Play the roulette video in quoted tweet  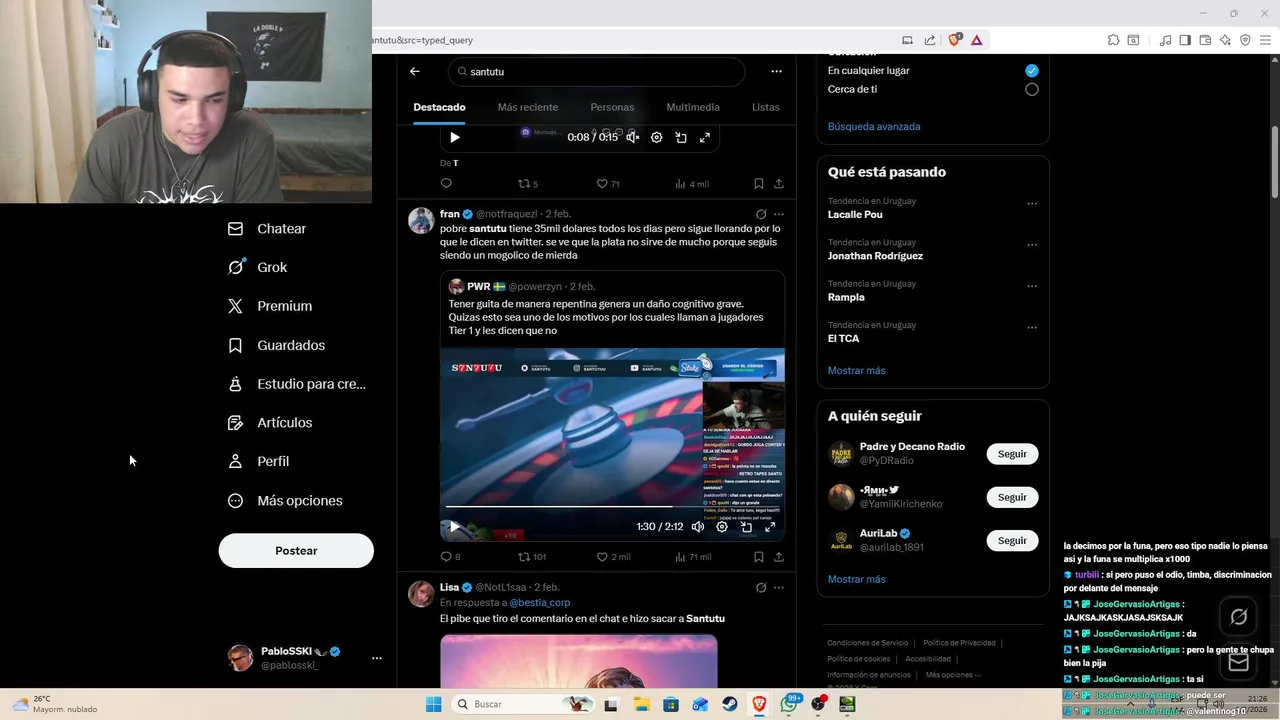(x=454, y=526)
